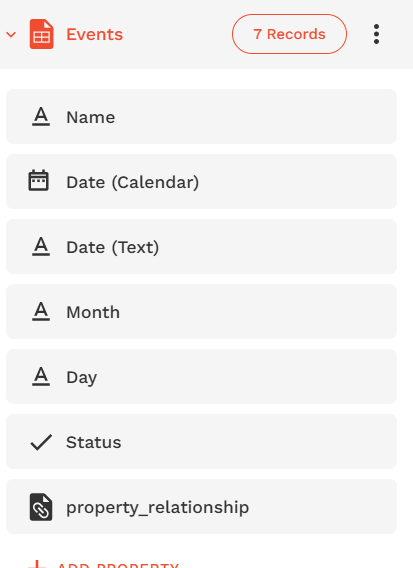Click the text type icon for Month
Screen dimensions: 413x568
(x=41, y=312)
